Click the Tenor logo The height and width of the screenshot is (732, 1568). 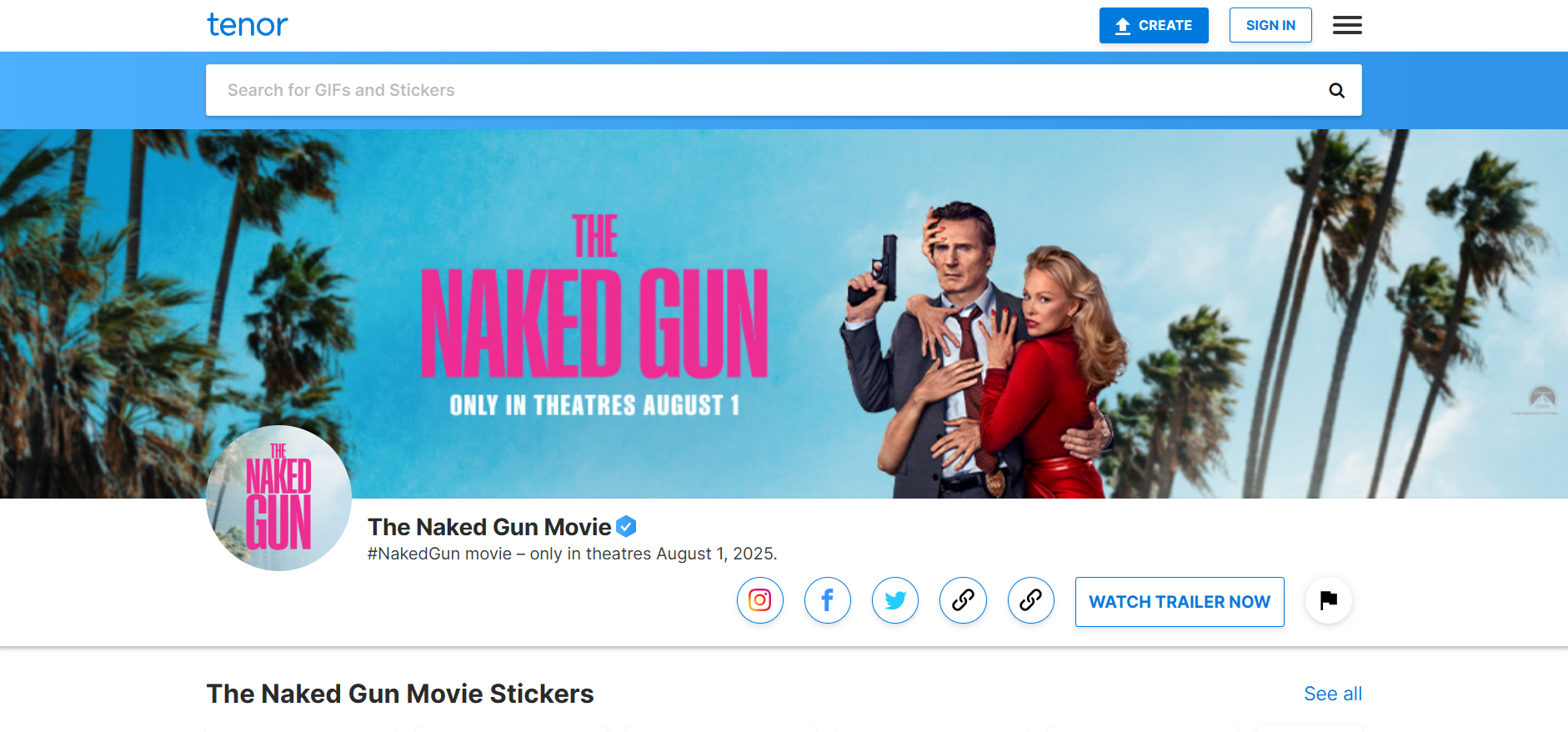pos(247,25)
